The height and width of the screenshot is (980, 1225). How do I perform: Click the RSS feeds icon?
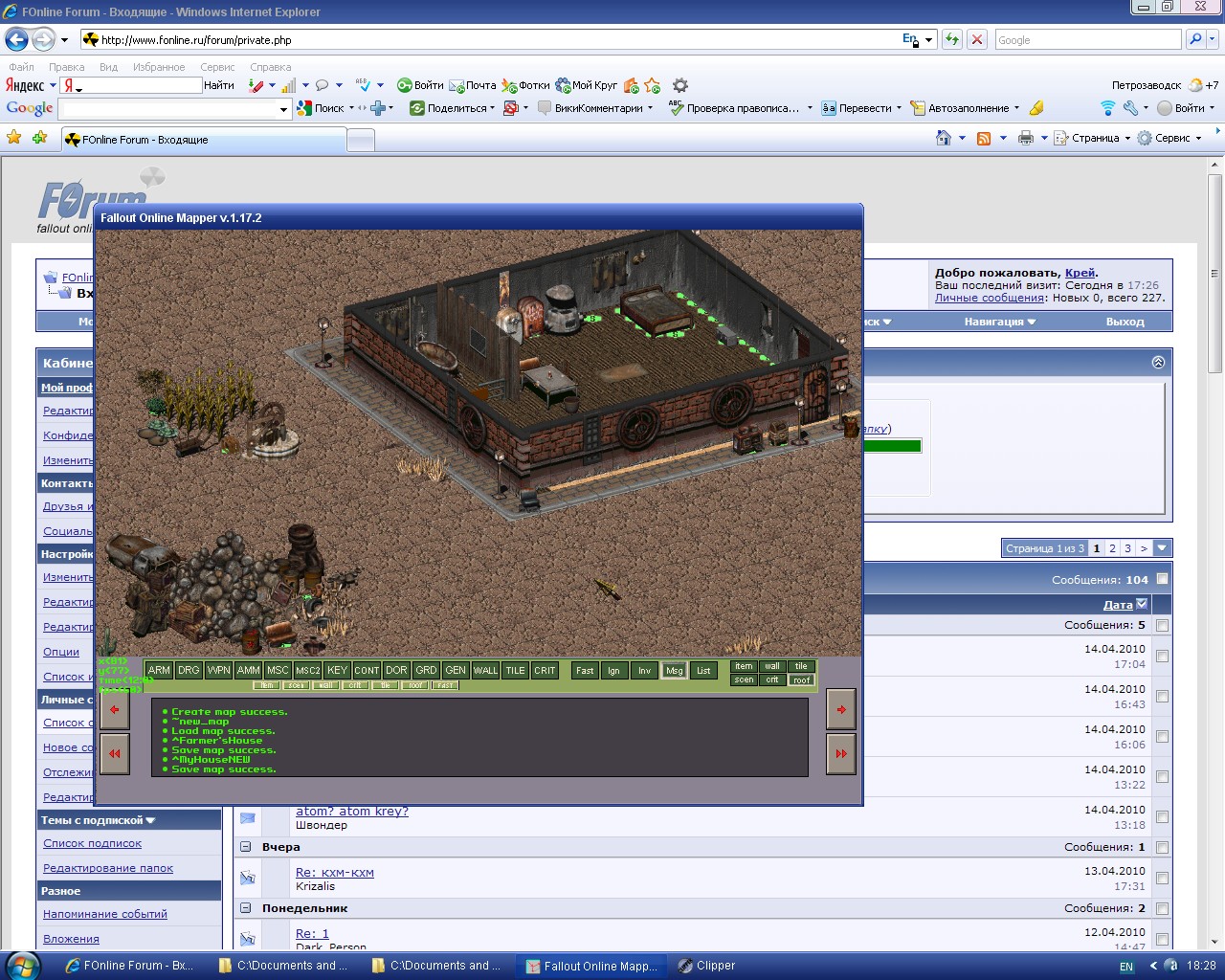pyautogui.click(x=983, y=139)
